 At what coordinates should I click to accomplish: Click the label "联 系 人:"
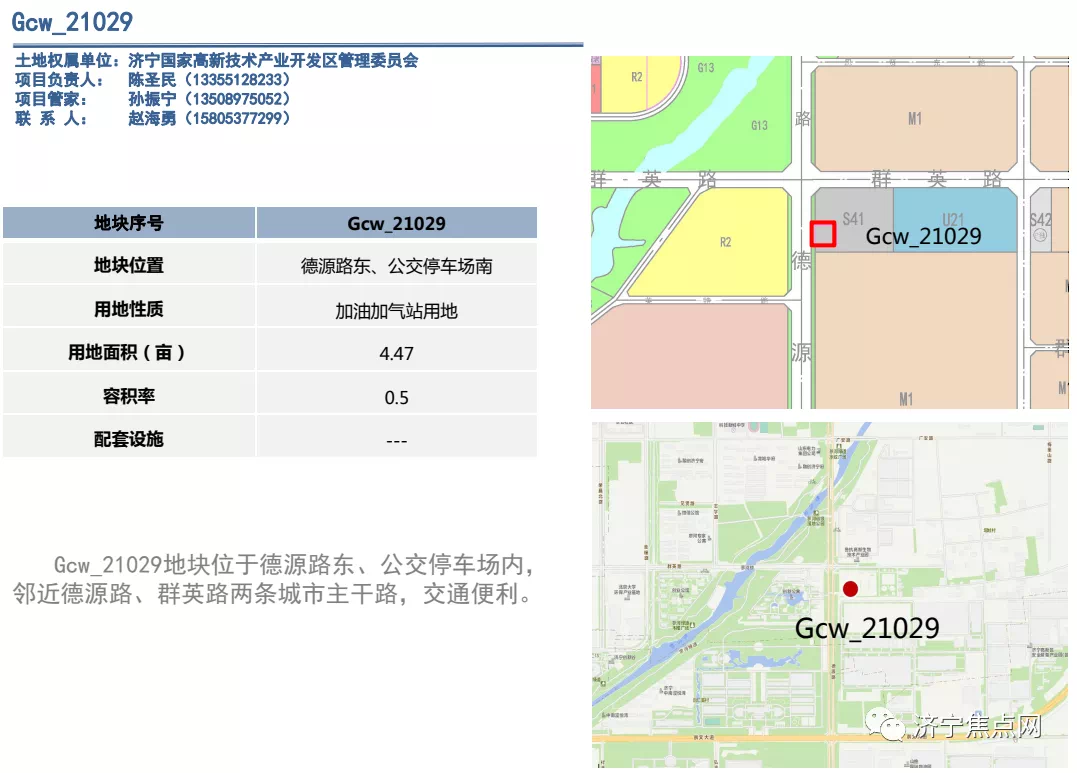[x=51, y=118]
